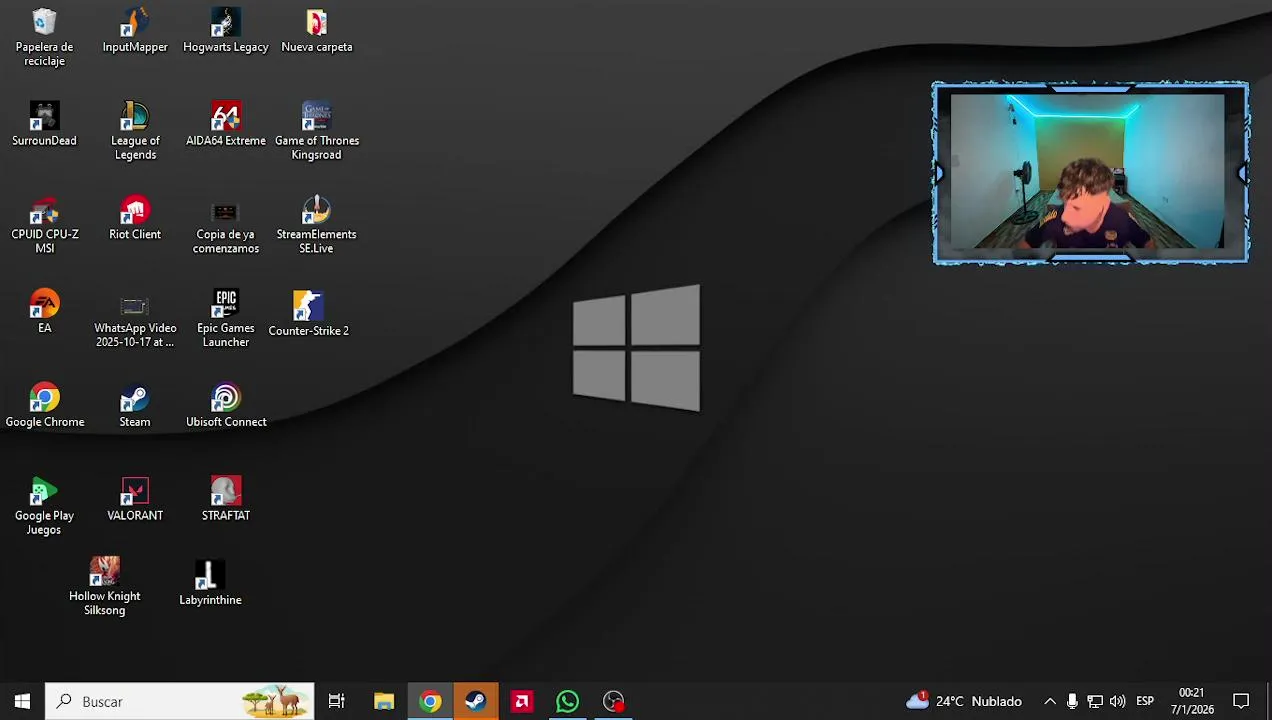Select the Google Play Juegos shortcut
The width and height of the screenshot is (1272, 720).
(x=44, y=506)
